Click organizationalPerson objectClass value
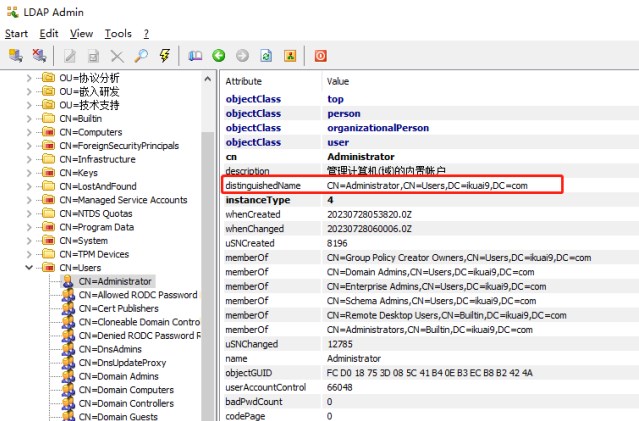 [x=378, y=128]
